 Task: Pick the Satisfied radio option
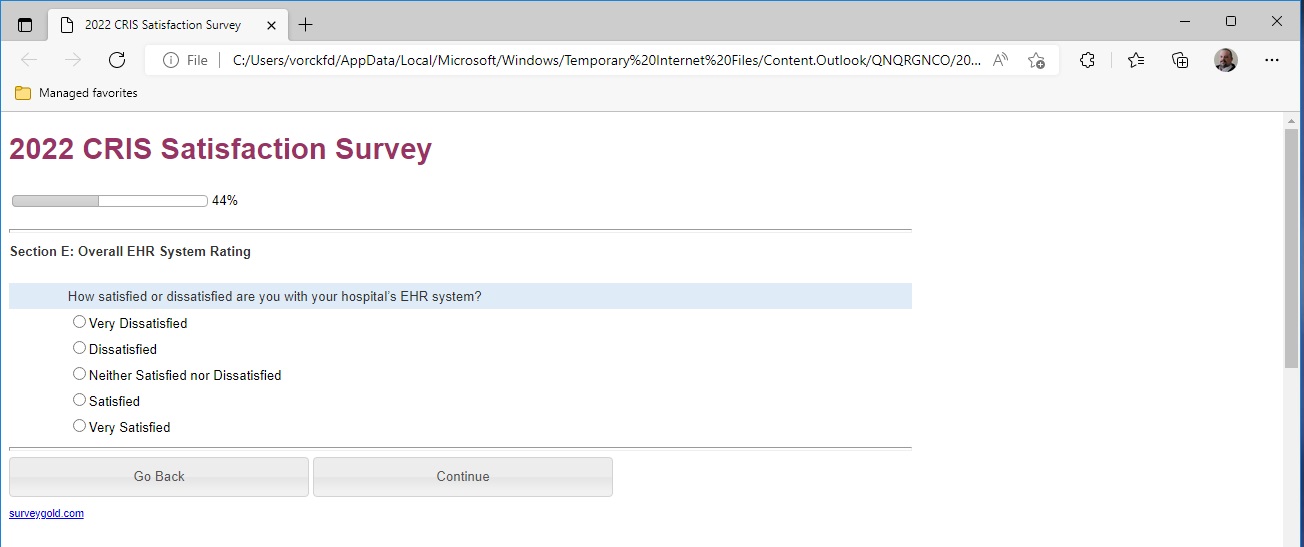pyautogui.click(x=80, y=400)
